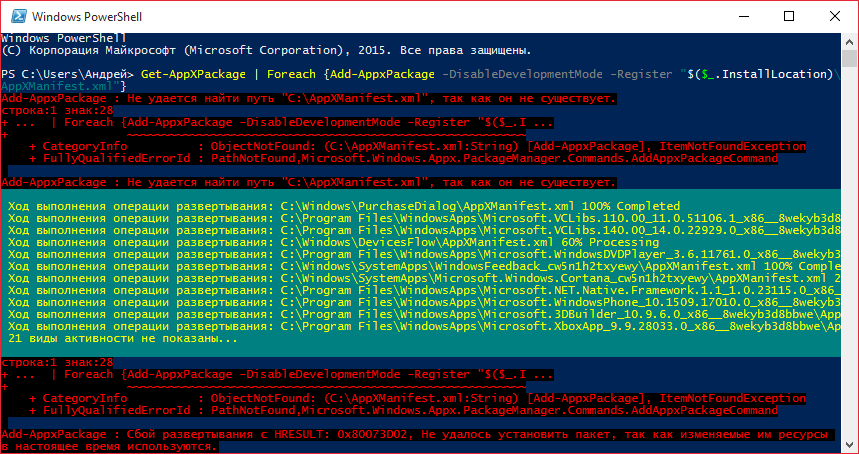Click the Microsoft.XboxApp progress line
Viewport: 859px width, 454px height.
coord(425,327)
